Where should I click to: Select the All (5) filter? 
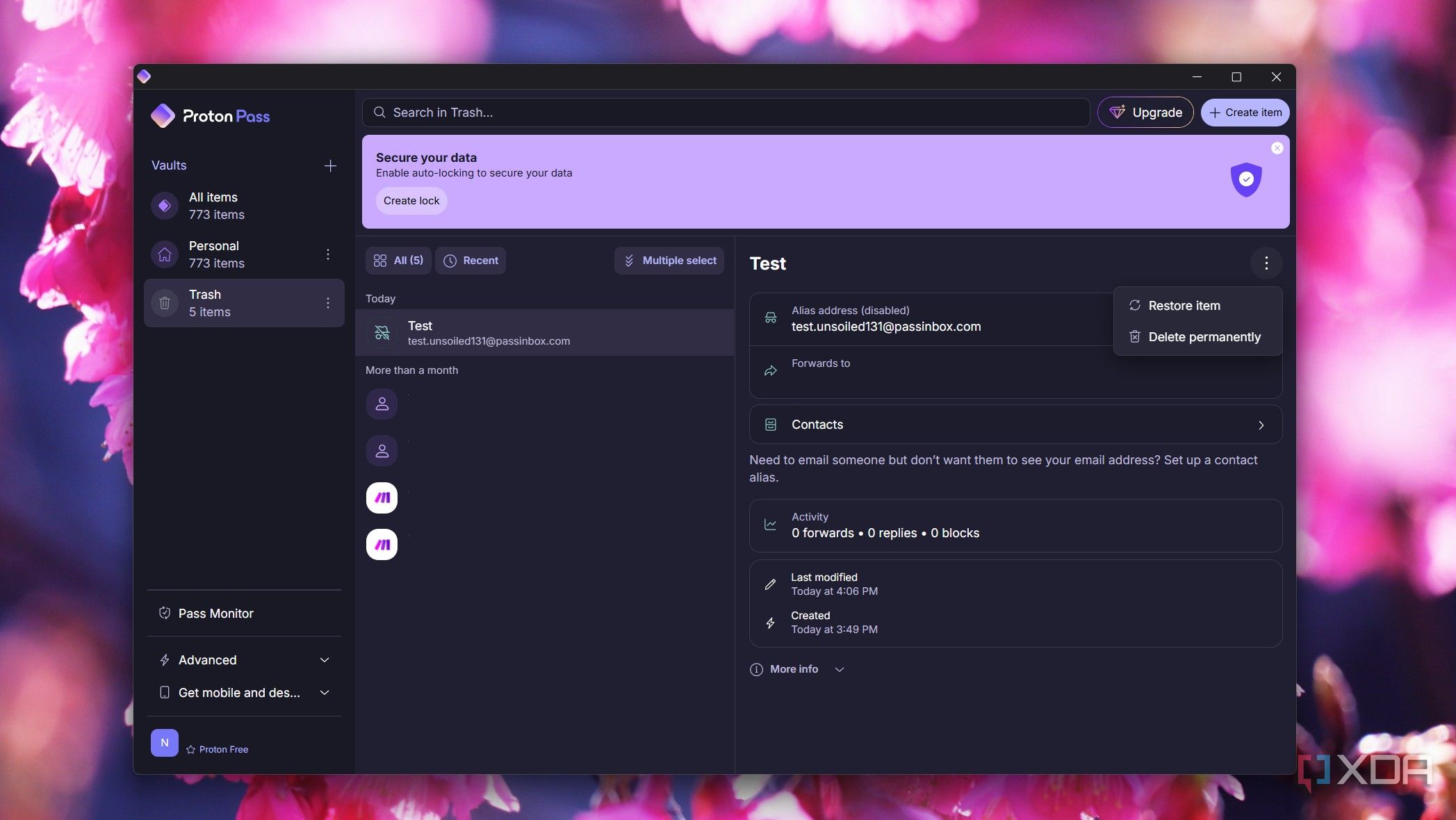click(x=398, y=261)
